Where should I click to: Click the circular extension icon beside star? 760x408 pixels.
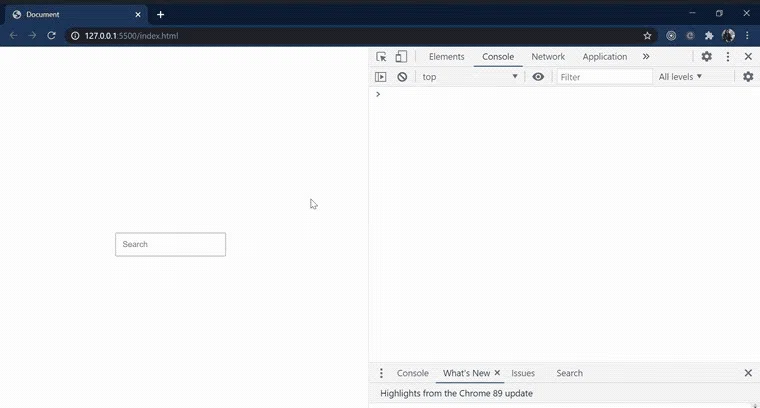671,35
